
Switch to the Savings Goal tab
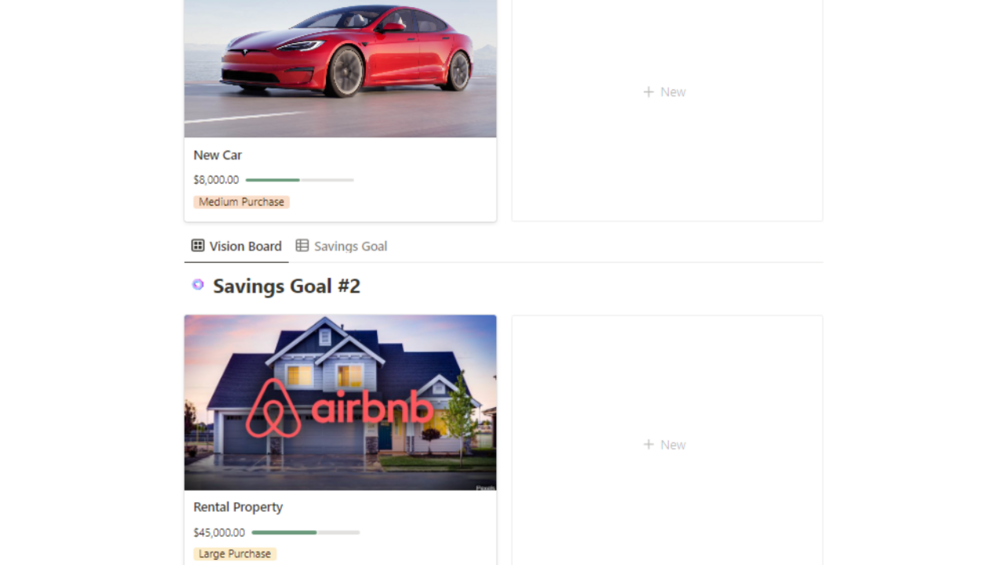(x=342, y=246)
